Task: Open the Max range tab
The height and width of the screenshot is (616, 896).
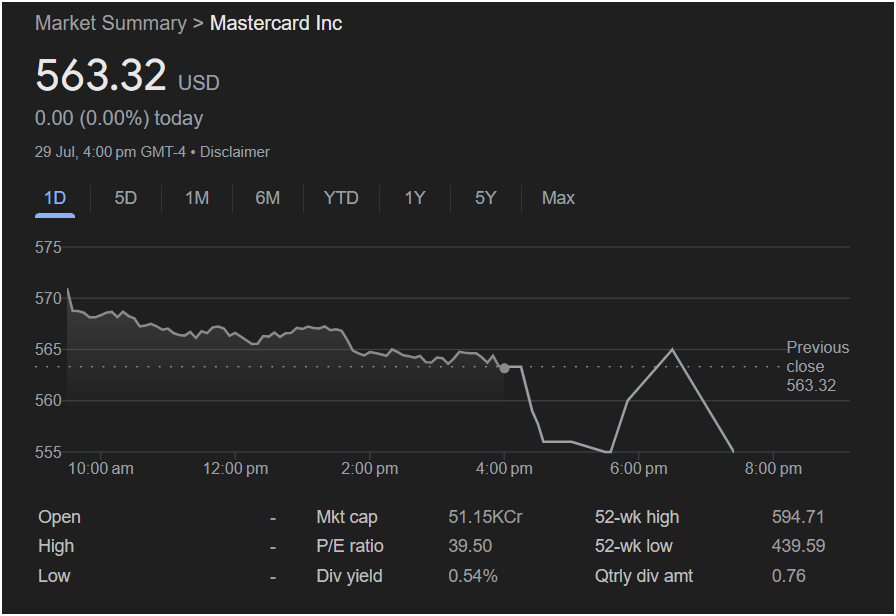Action: click(558, 198)
